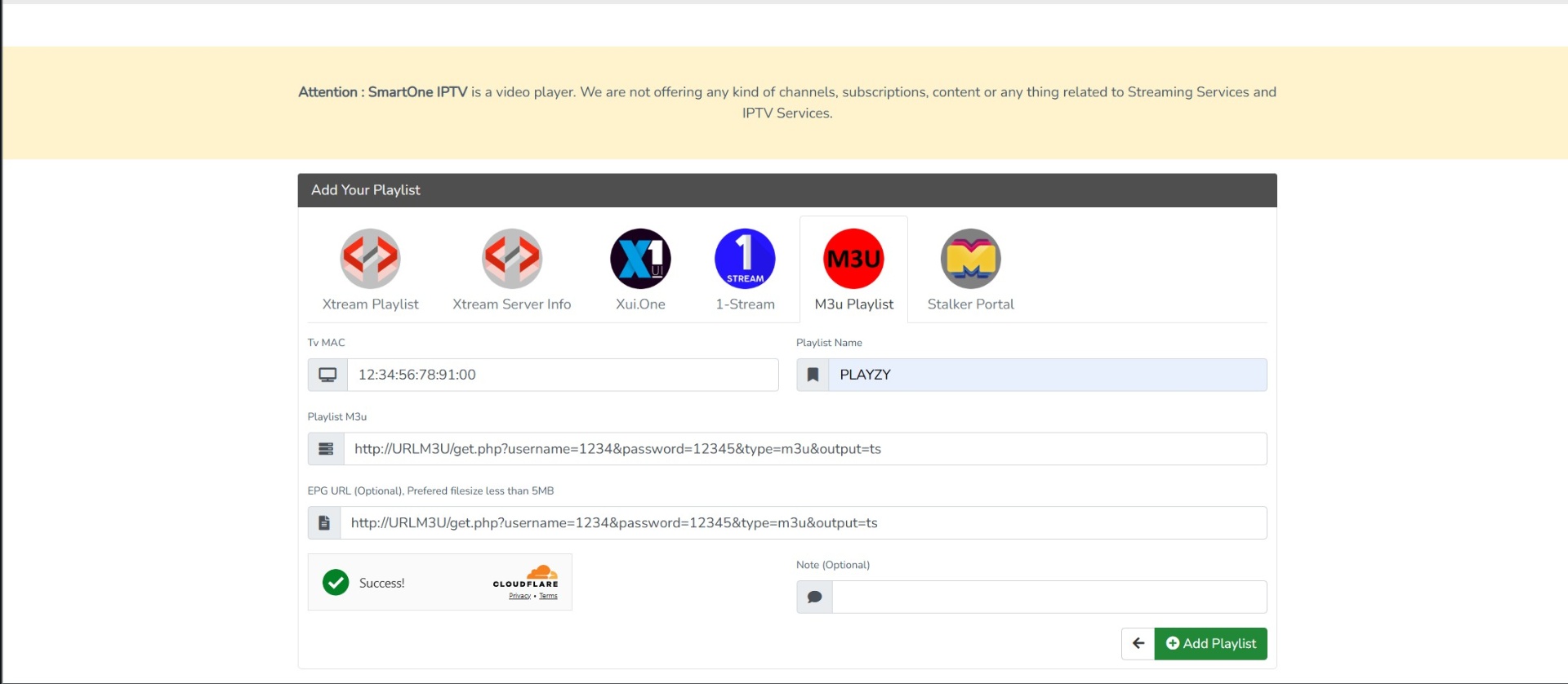Click the 'Playlist Name' label
Viewport: 1568px width, 684px height.
click(829, 343)
